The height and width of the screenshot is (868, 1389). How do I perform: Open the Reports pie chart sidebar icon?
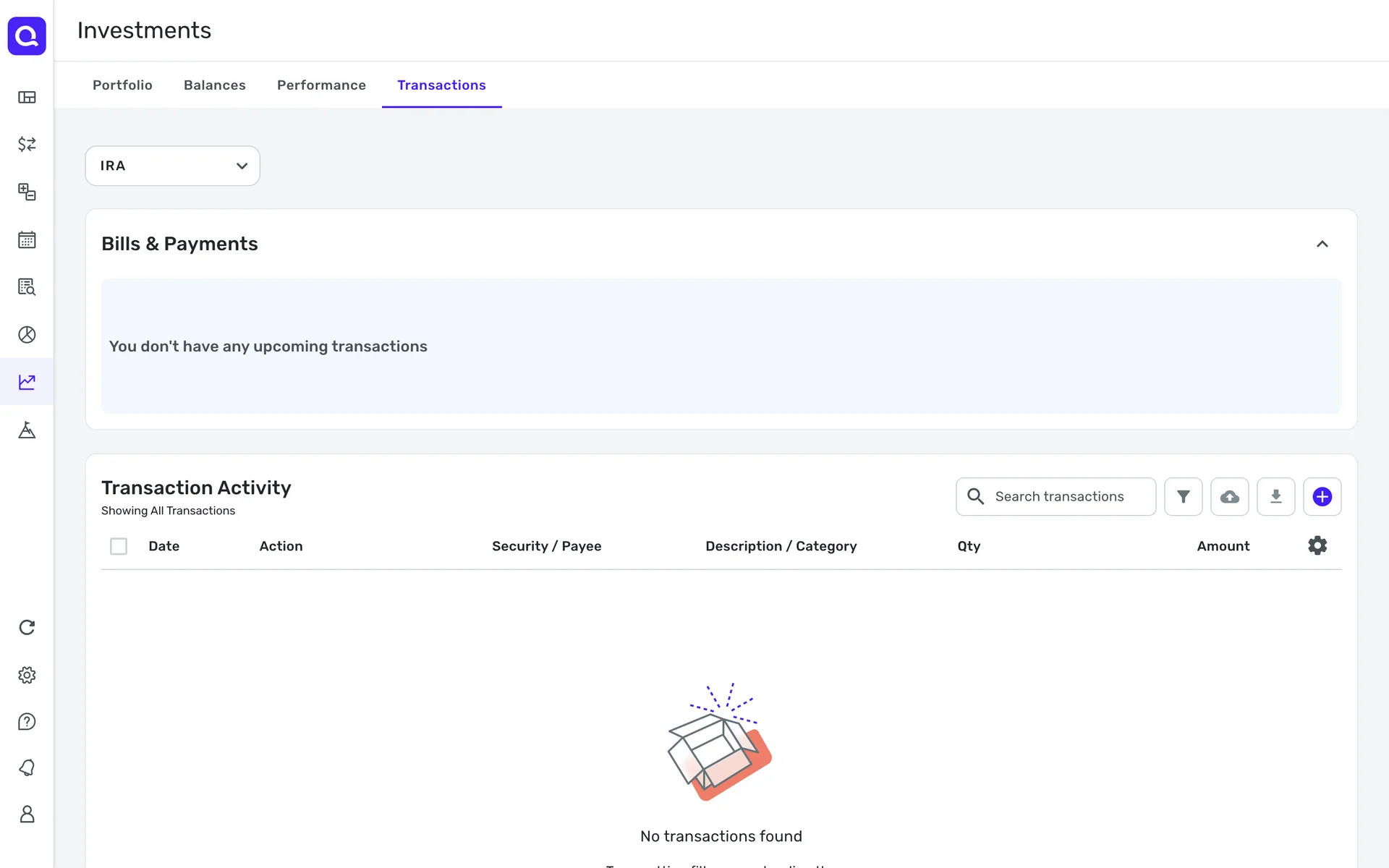coord(27,334)
